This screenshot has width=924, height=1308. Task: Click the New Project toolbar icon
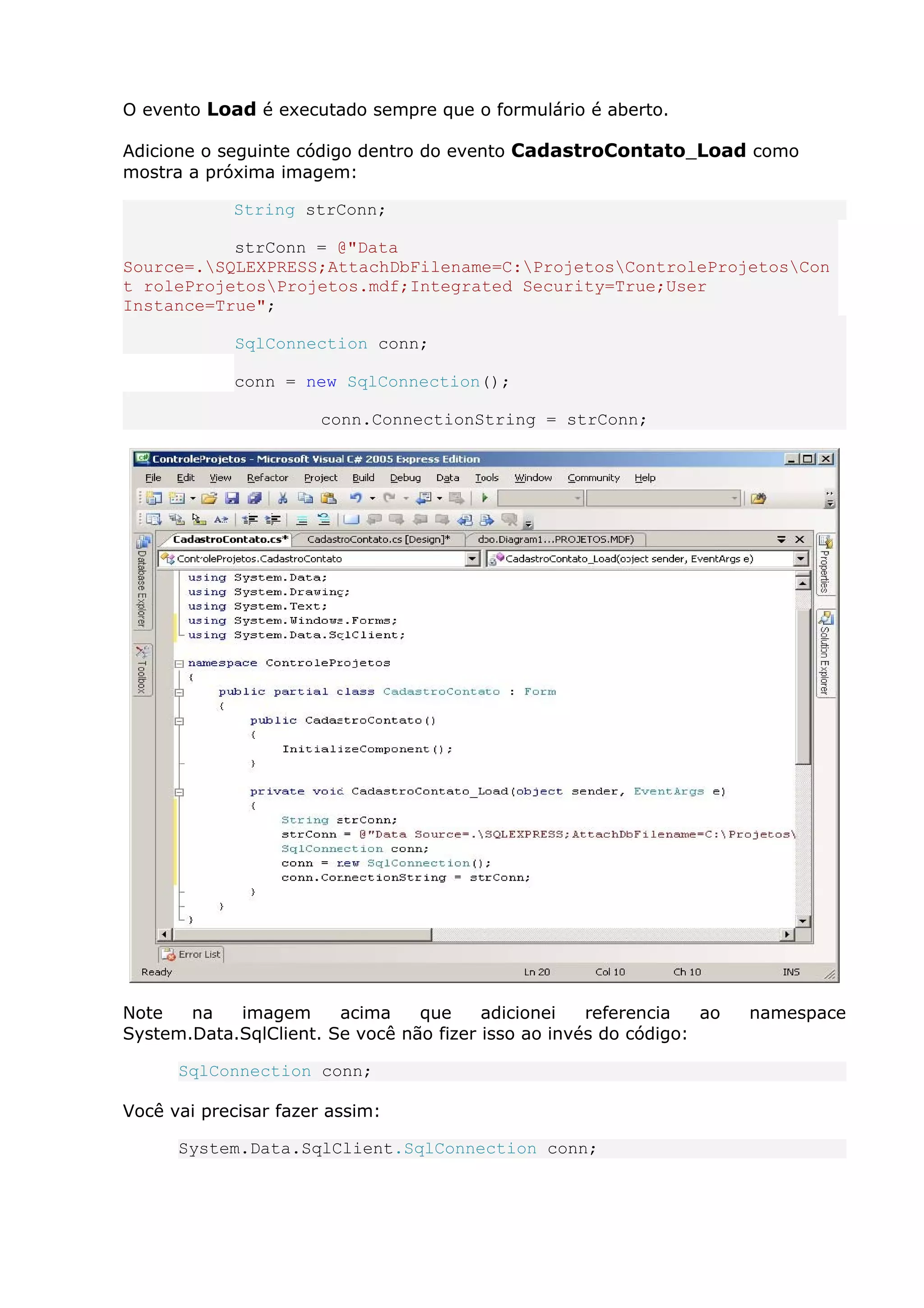(154, 498)
